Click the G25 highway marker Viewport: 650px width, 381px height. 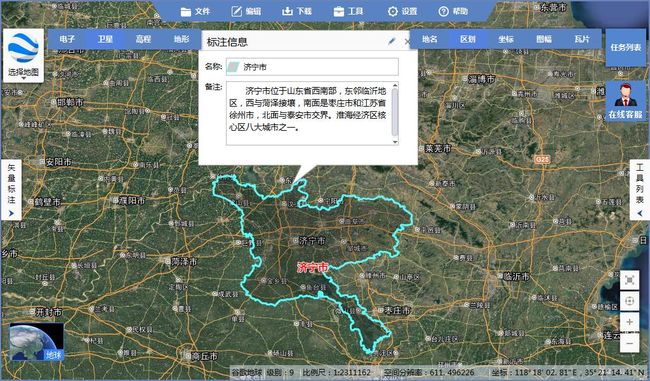click(542, 160)
